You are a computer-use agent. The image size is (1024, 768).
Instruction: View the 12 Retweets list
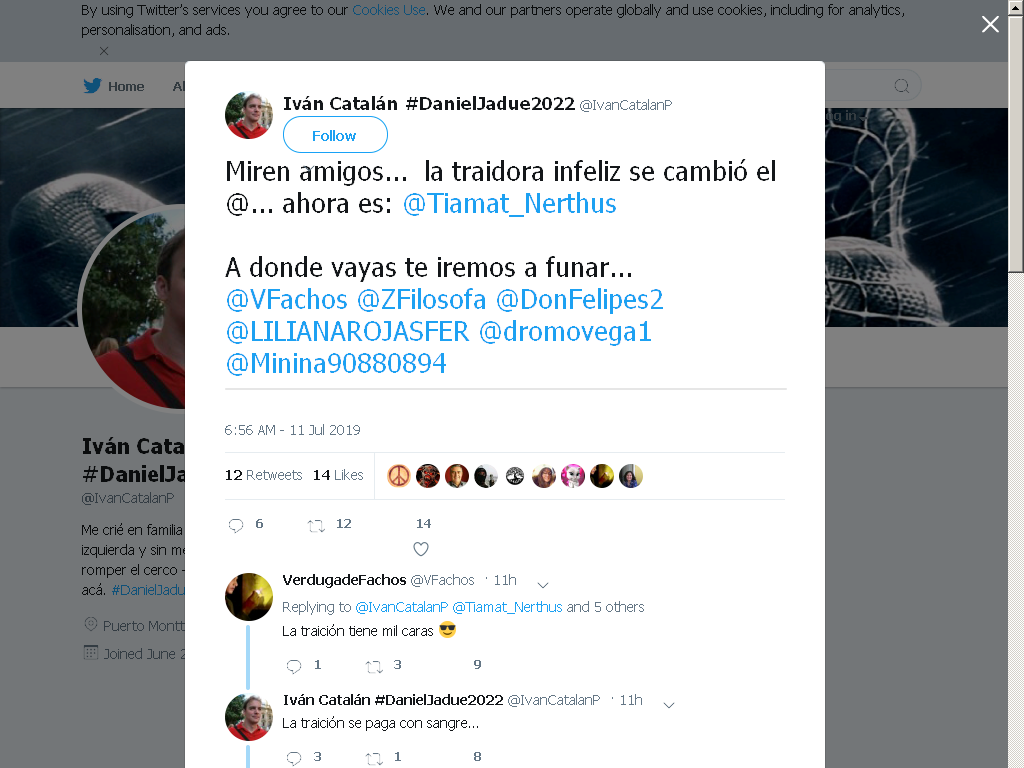pyautogui.click(x=263, y=475)
